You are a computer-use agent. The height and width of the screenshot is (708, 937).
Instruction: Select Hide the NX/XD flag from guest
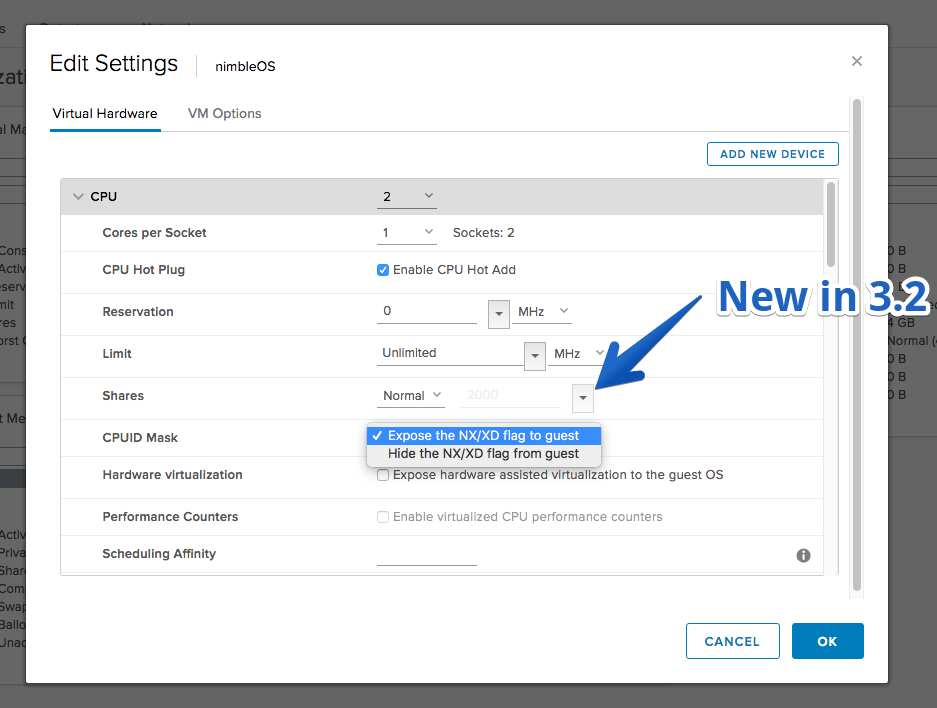(x=483, y=453)
